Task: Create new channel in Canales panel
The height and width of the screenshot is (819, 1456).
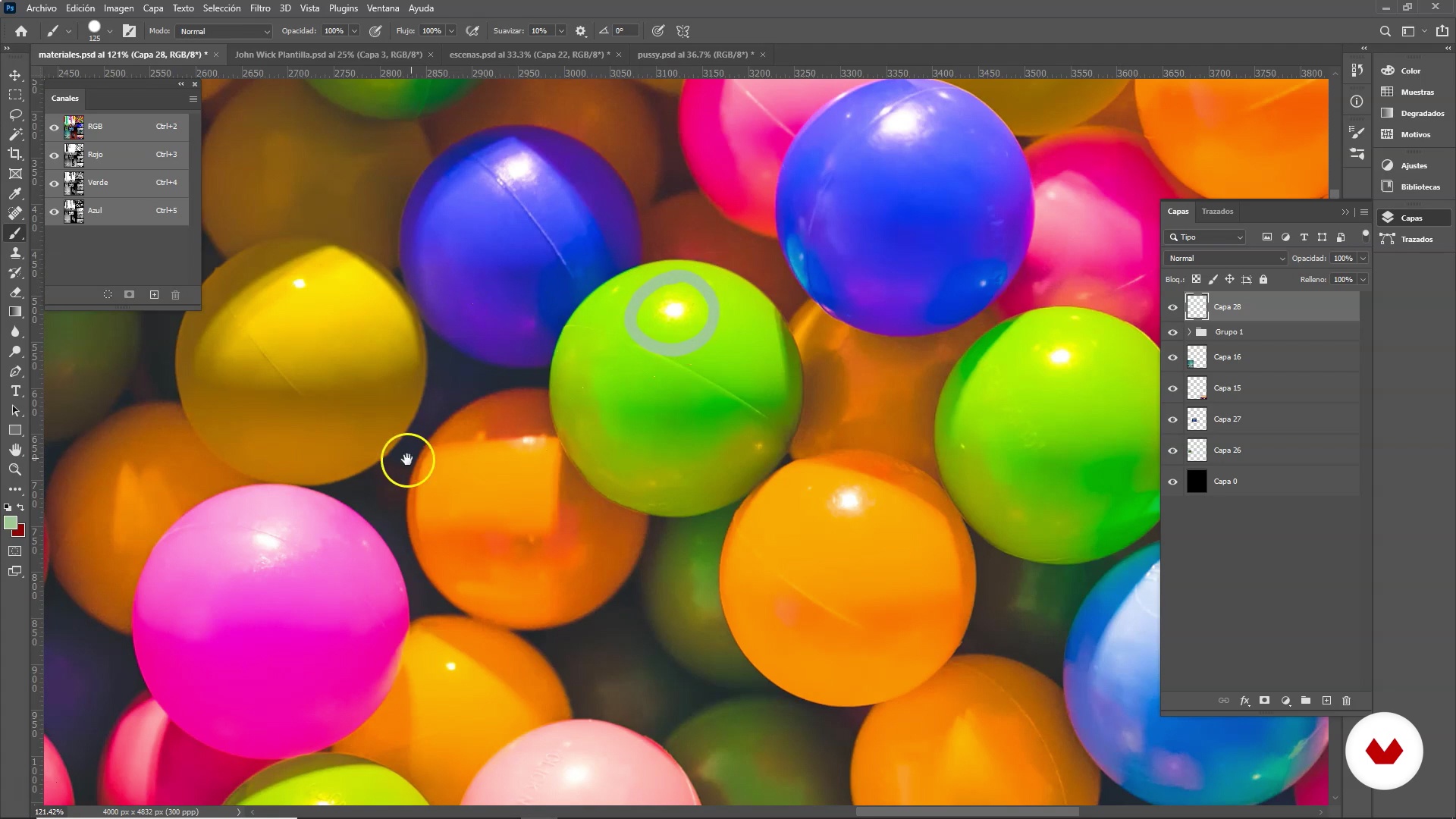Action: click(x=154, y=294)
